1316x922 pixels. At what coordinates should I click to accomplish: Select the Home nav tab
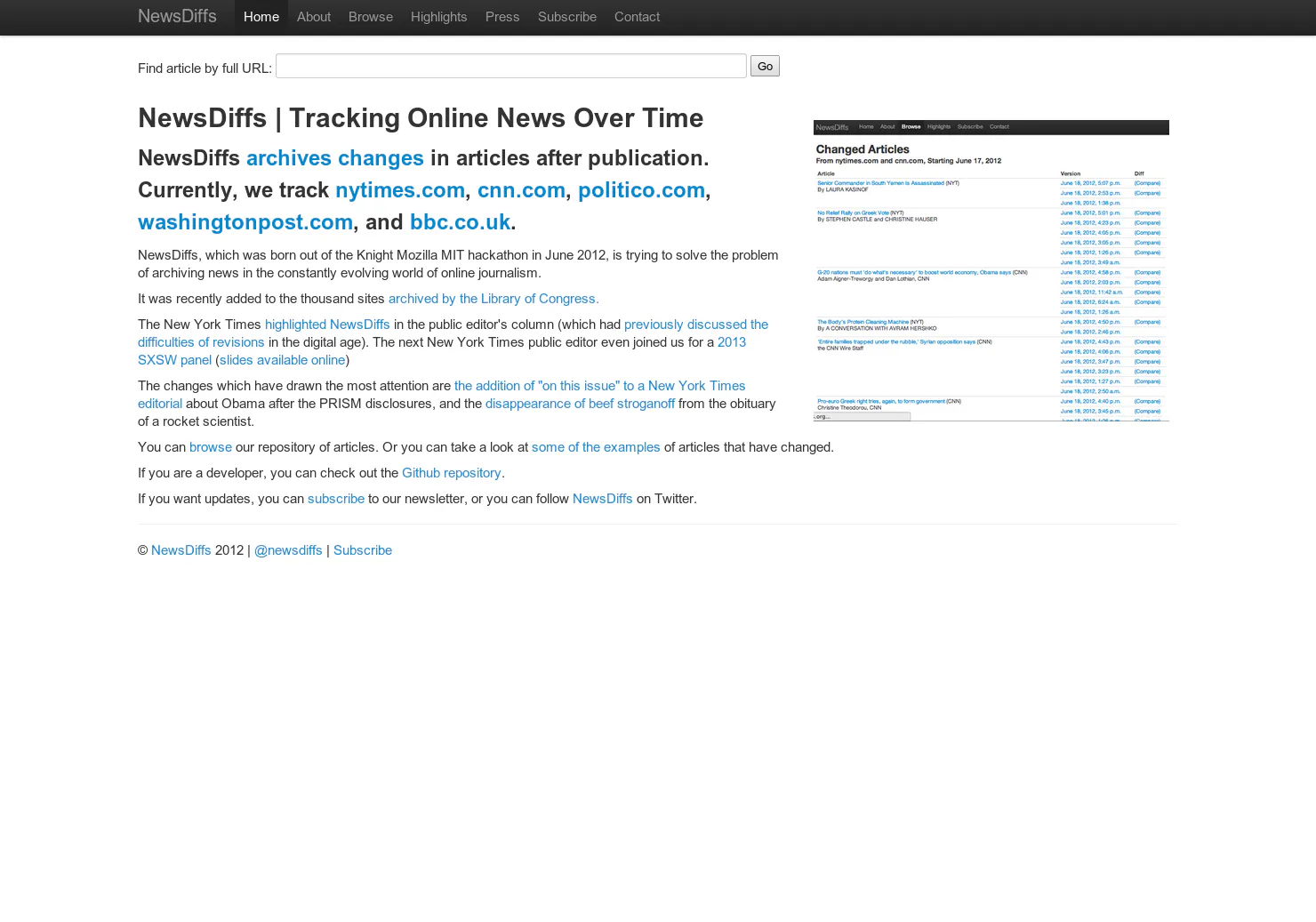coord(261,17)
